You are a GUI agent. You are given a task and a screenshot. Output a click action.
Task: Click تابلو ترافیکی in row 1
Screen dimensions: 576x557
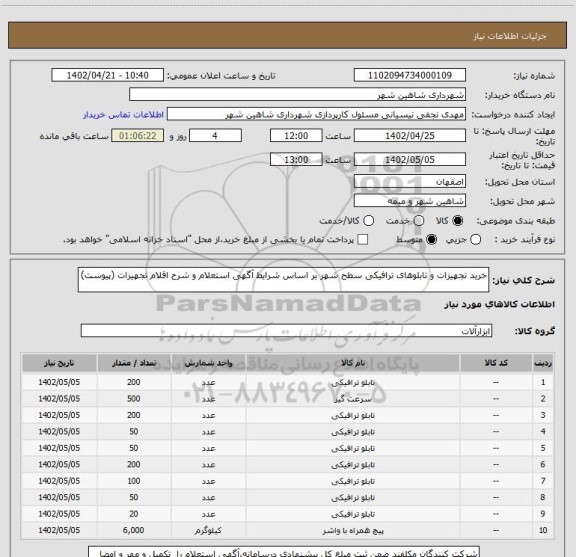pyautogui.click(x=353, y=382)
